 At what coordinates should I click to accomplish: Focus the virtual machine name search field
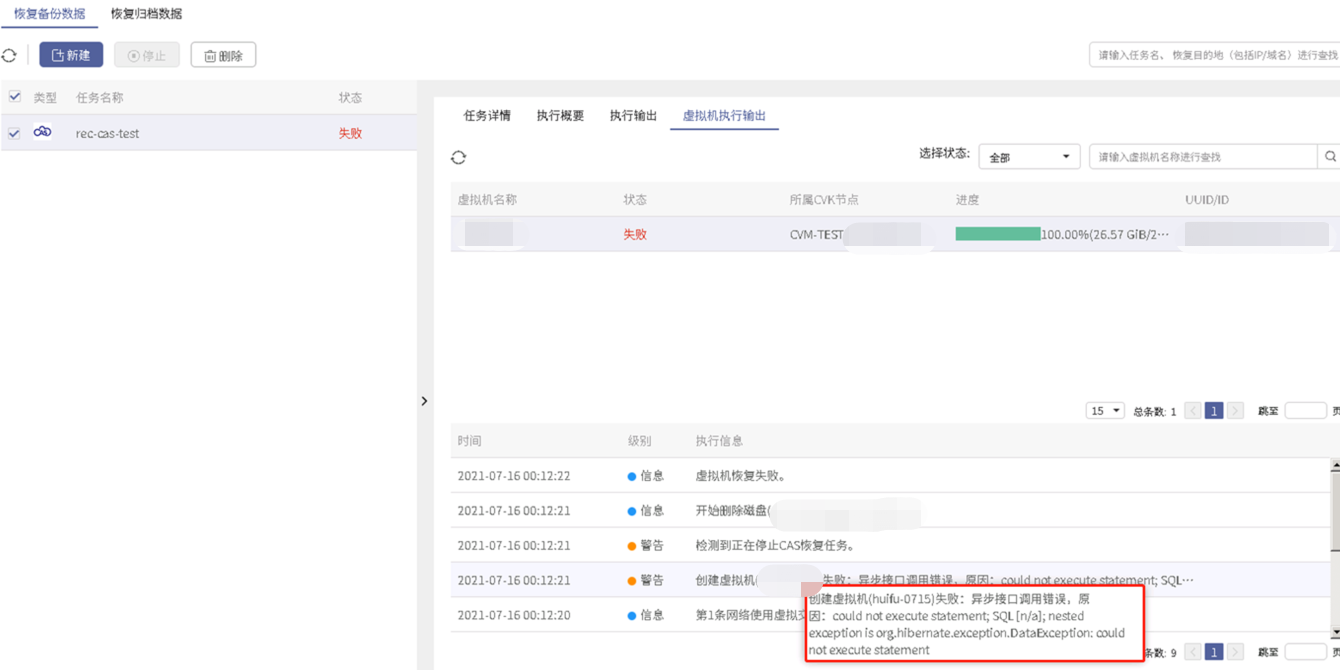pyautogui.click(x=1203, y=157)
